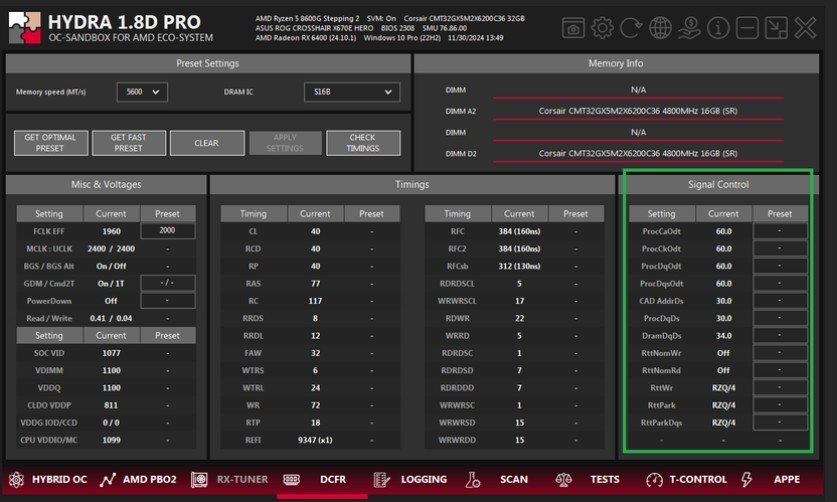
Task: Click the DramDqDs preset field
Action: (780, 335)
